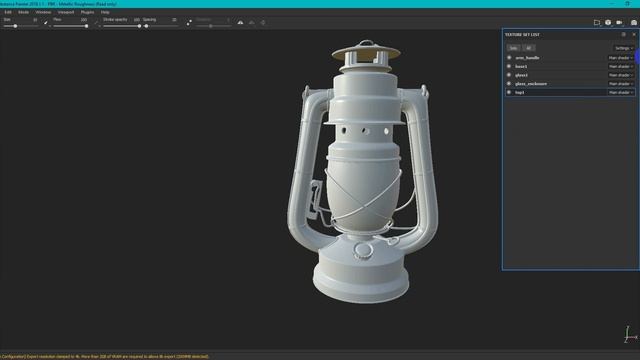Toggle visibility of glass1 texture set
The image size is (640, 360).
tap(509, 75)
